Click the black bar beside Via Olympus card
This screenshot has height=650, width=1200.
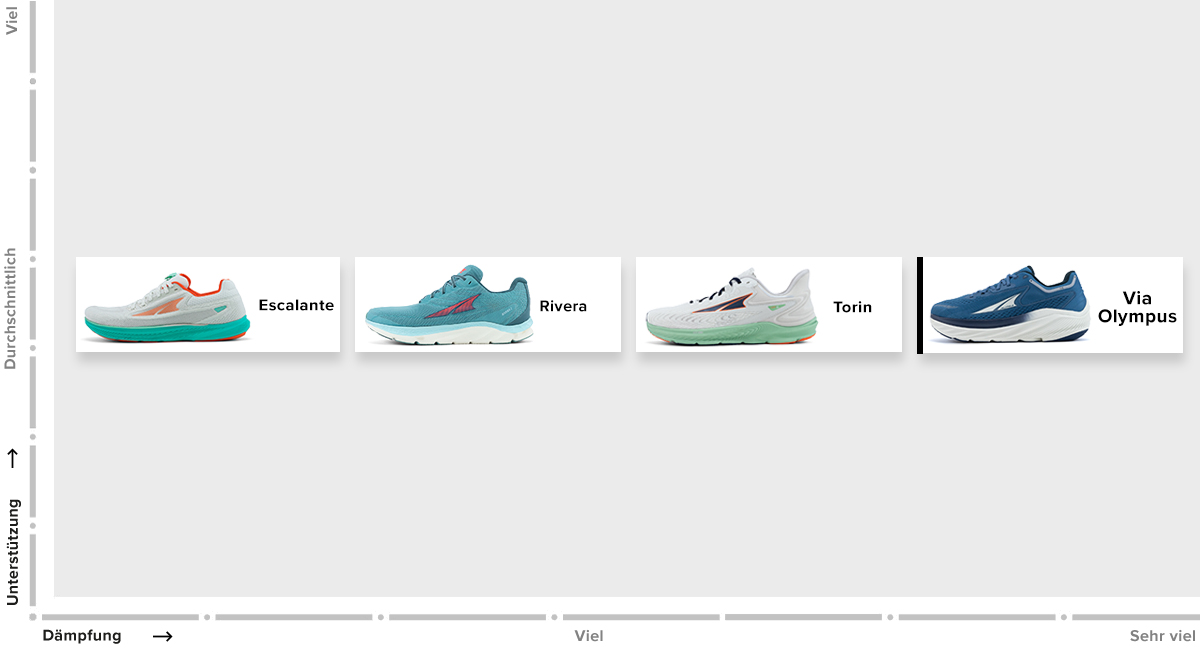tap(919, 305)
